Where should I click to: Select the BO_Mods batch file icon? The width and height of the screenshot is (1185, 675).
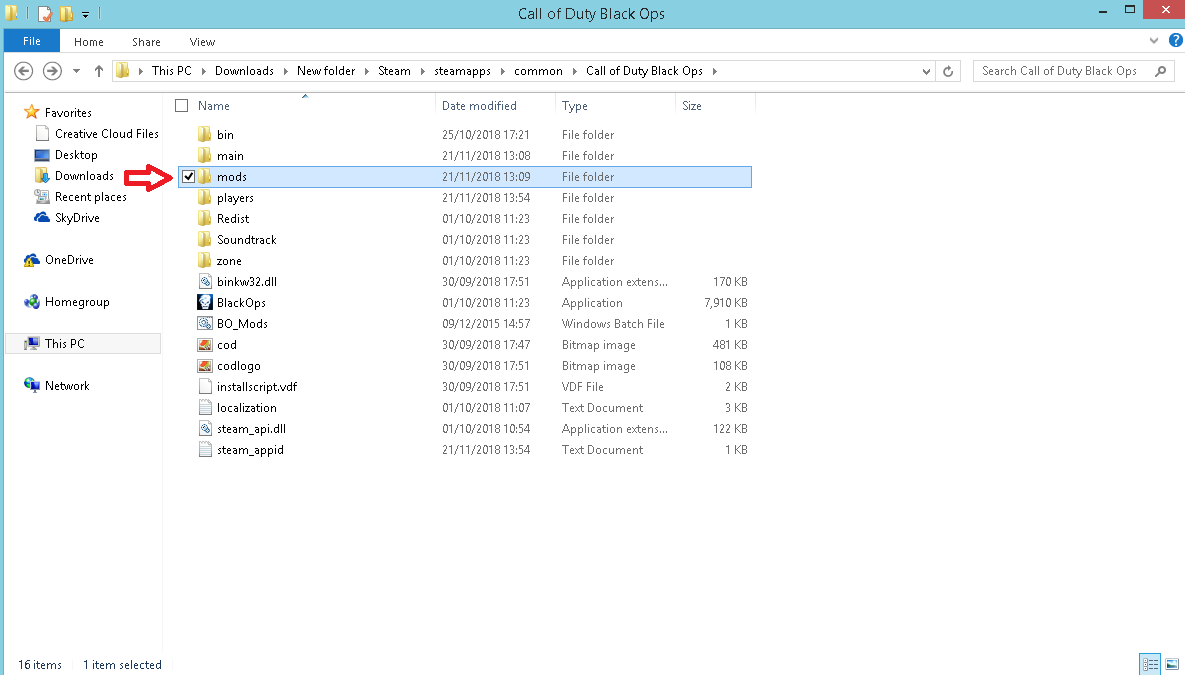coord(204,324)
